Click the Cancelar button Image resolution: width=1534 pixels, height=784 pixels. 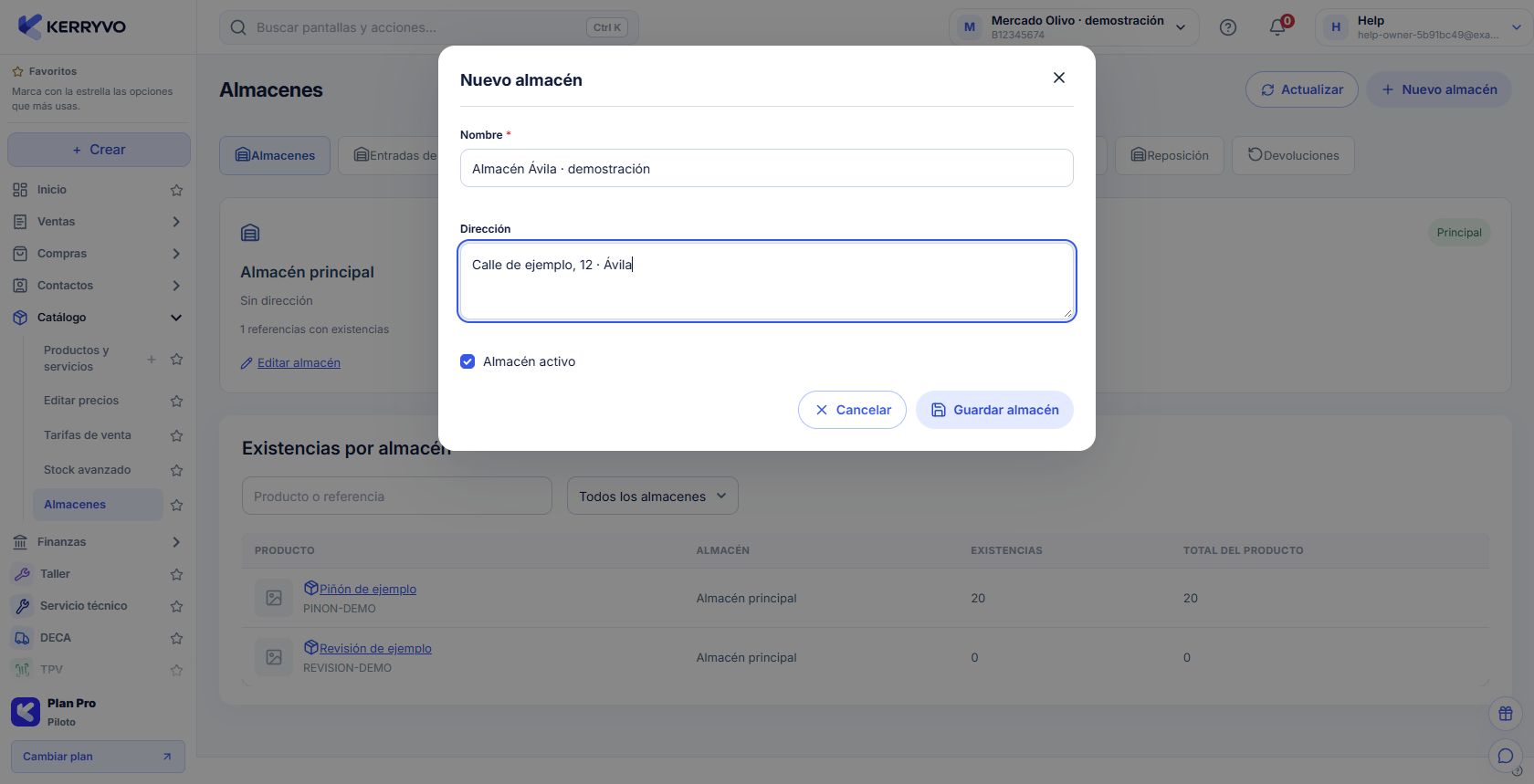tap(852, 410)
